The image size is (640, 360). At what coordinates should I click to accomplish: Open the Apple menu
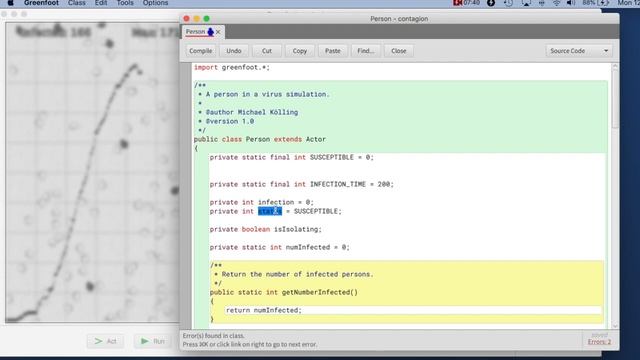11,3
